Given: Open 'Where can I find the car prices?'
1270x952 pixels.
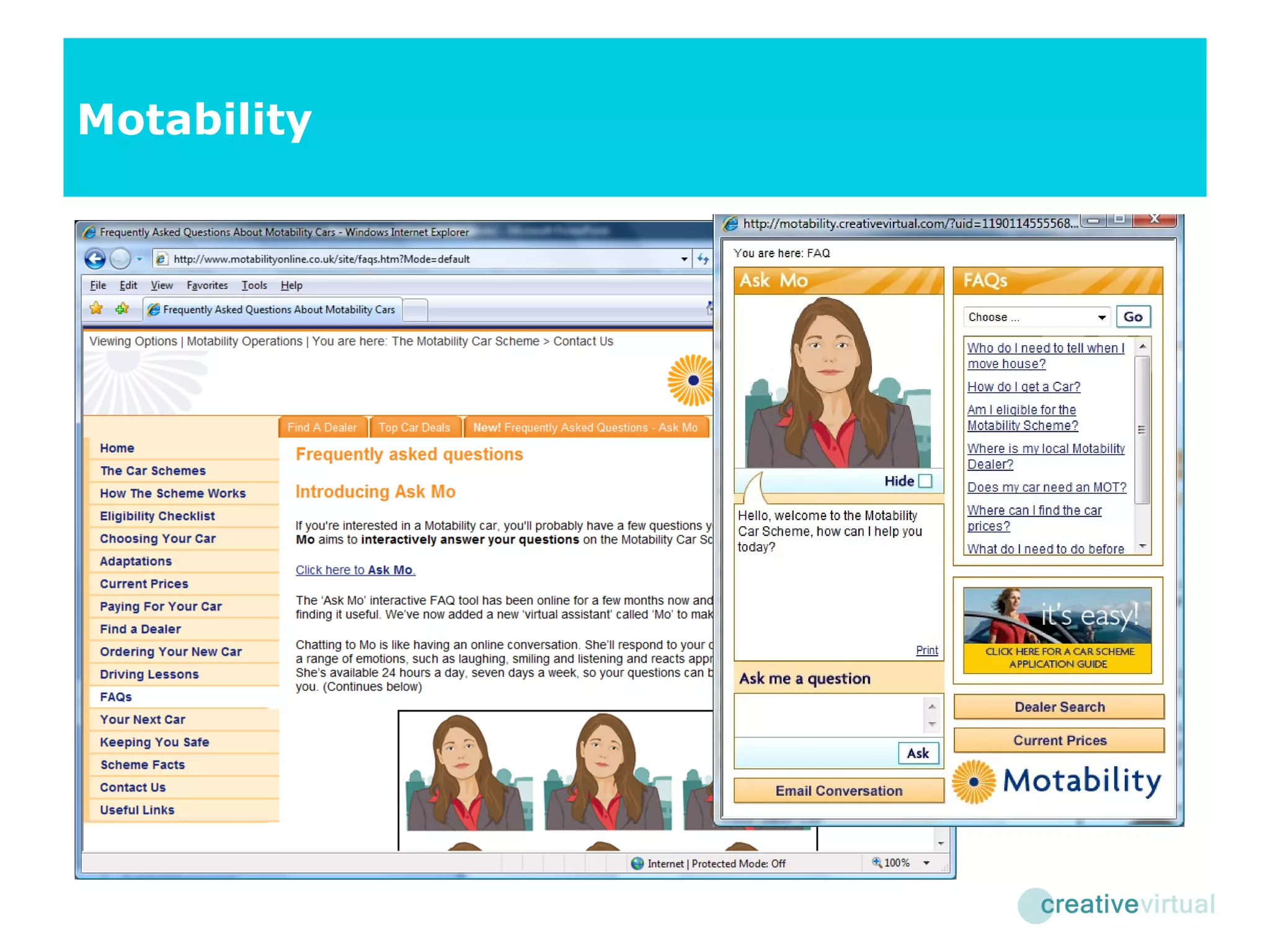Looking at the screenshot, I should (x=1034, y=518).
